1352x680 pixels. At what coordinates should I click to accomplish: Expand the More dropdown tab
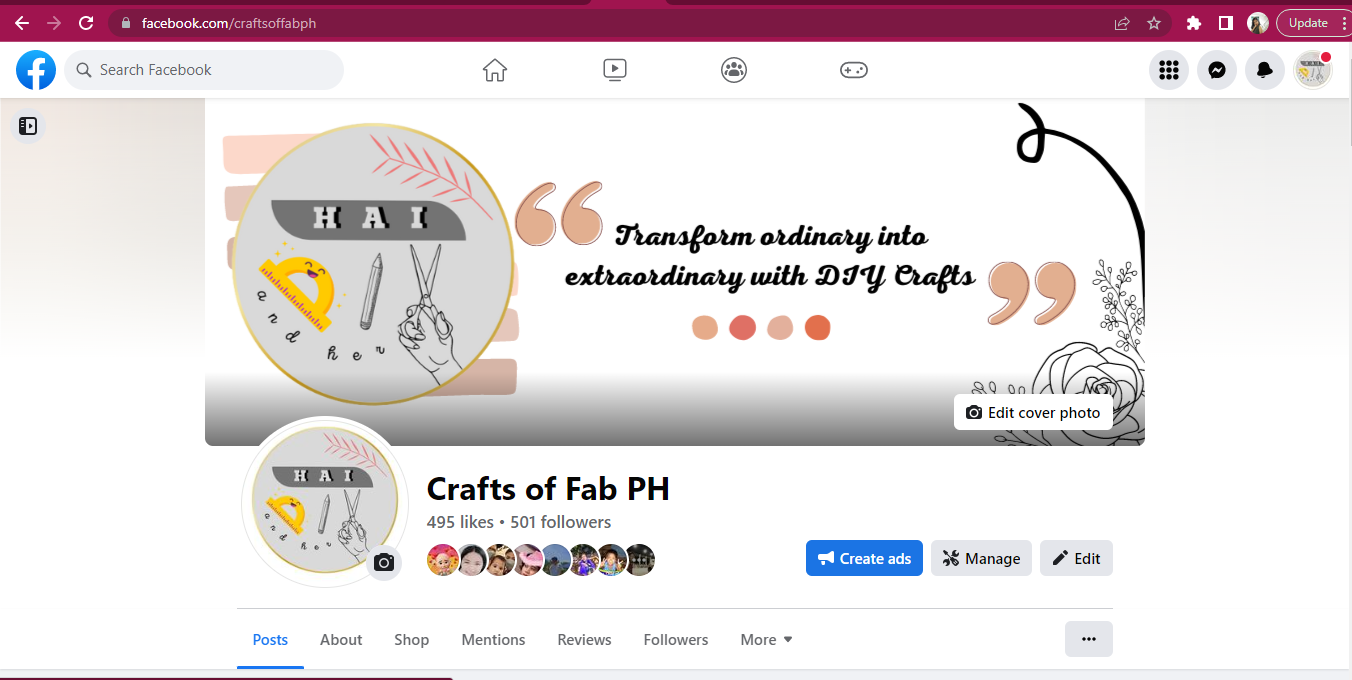(x=766, y=640)
